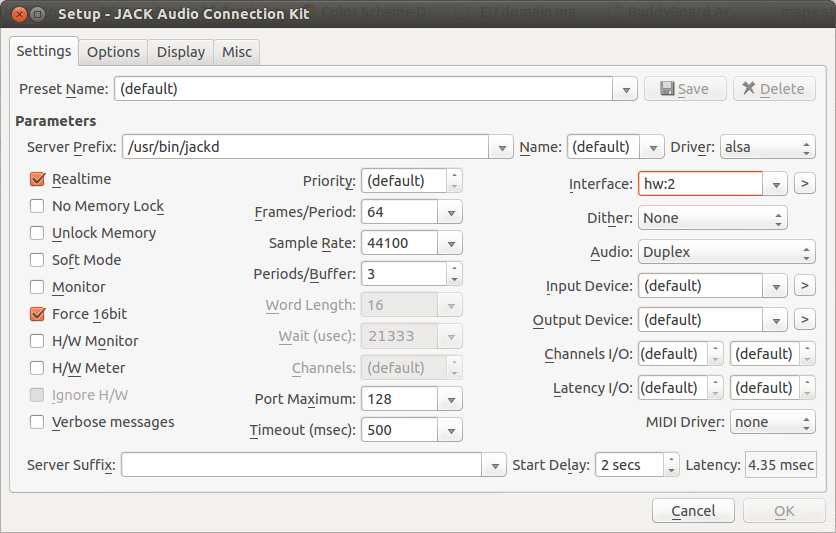836x533 pixels.
Task: Click the Latency 4.35 msec value
Action: click(781, 465)
